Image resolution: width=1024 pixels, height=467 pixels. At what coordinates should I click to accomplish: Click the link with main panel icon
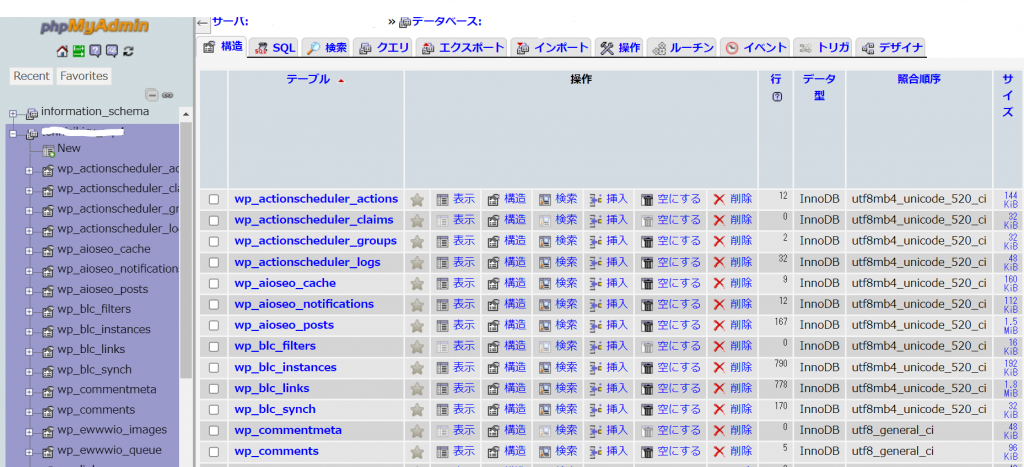[167, 95]
